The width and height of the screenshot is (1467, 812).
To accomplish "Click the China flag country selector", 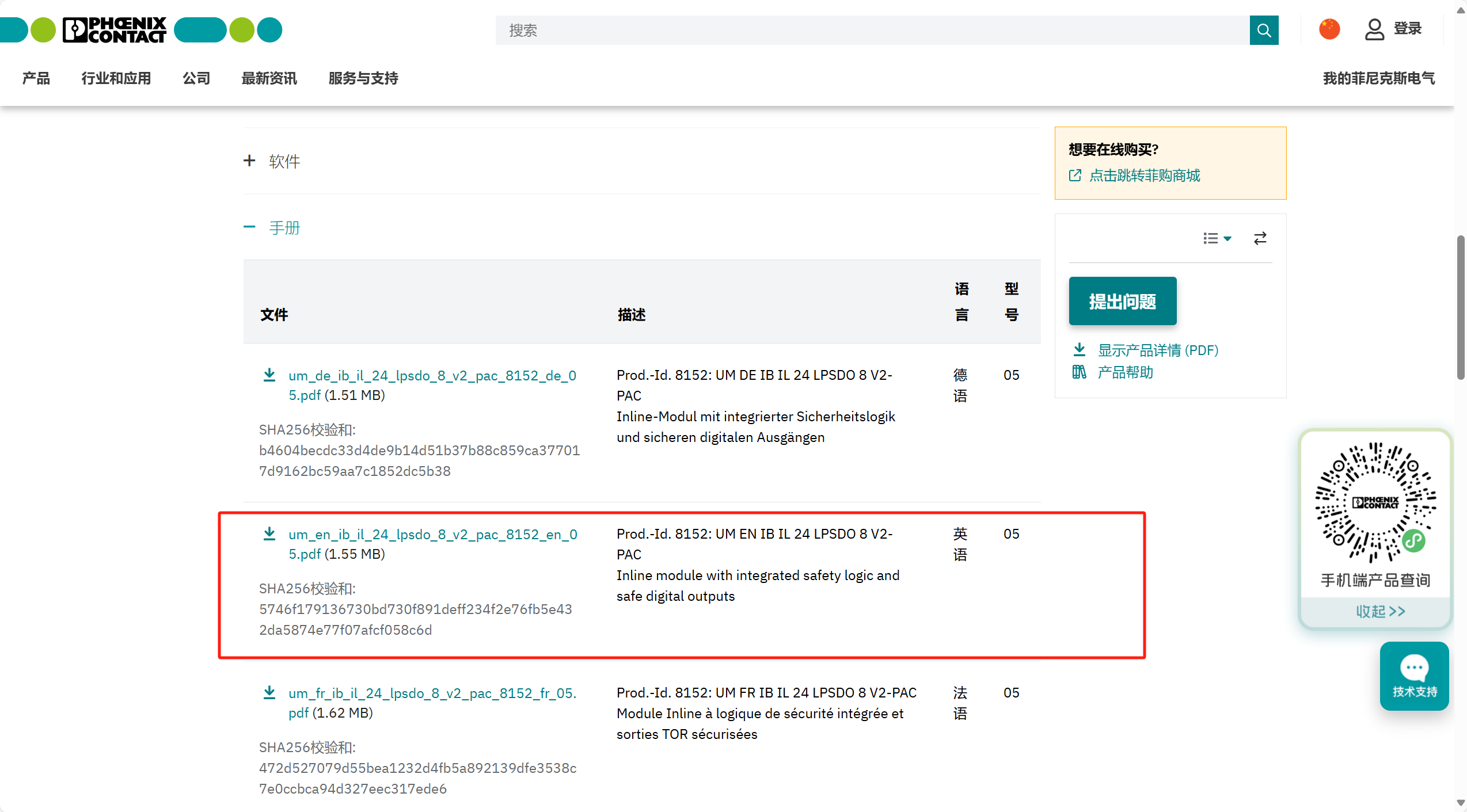I will [x=1329, y=29].
